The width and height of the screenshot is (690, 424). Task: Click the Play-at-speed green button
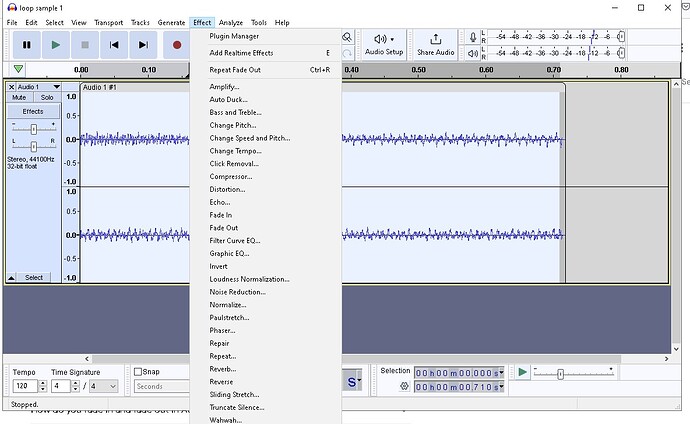point(522,372)
